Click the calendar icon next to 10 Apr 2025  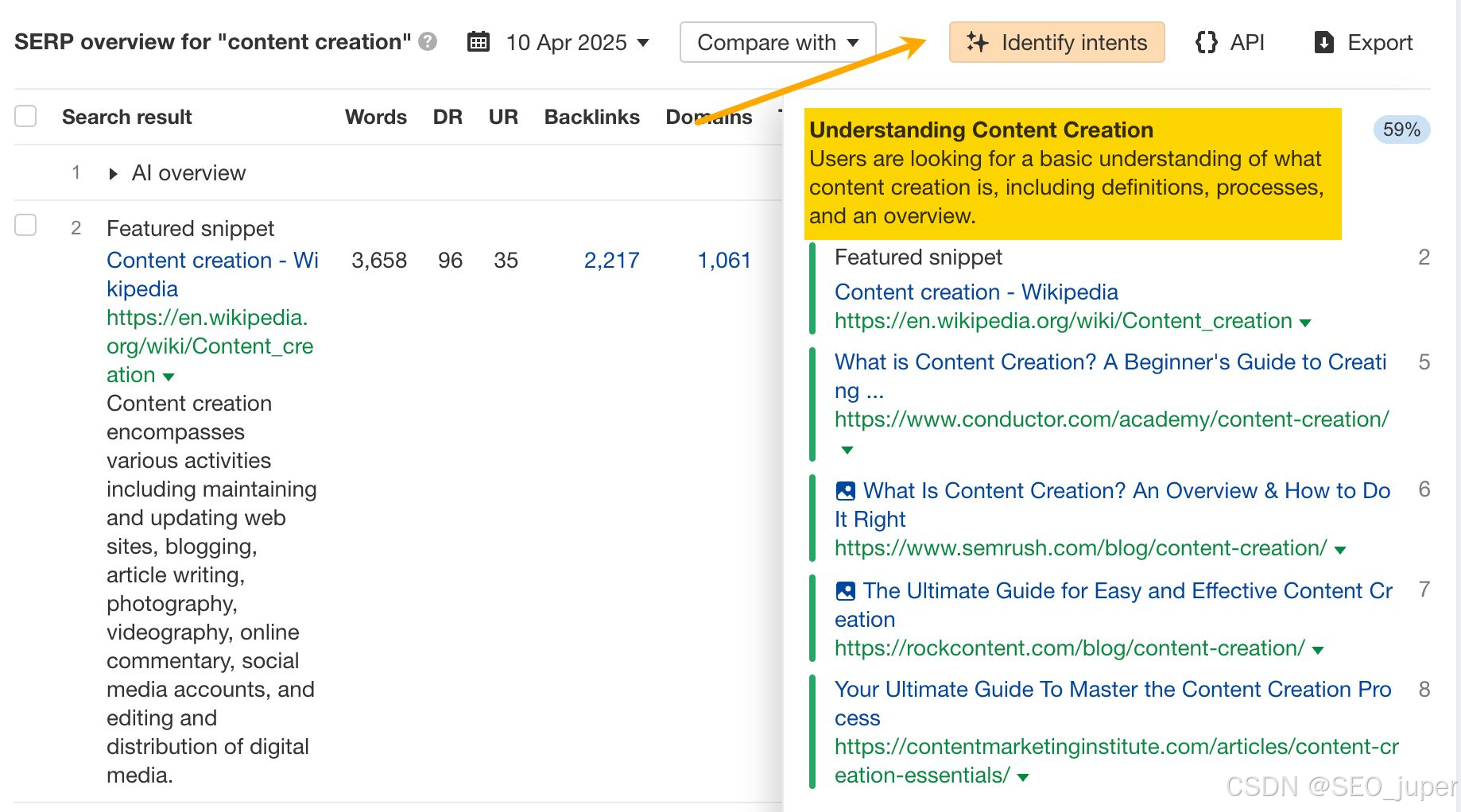coord(479,41)
